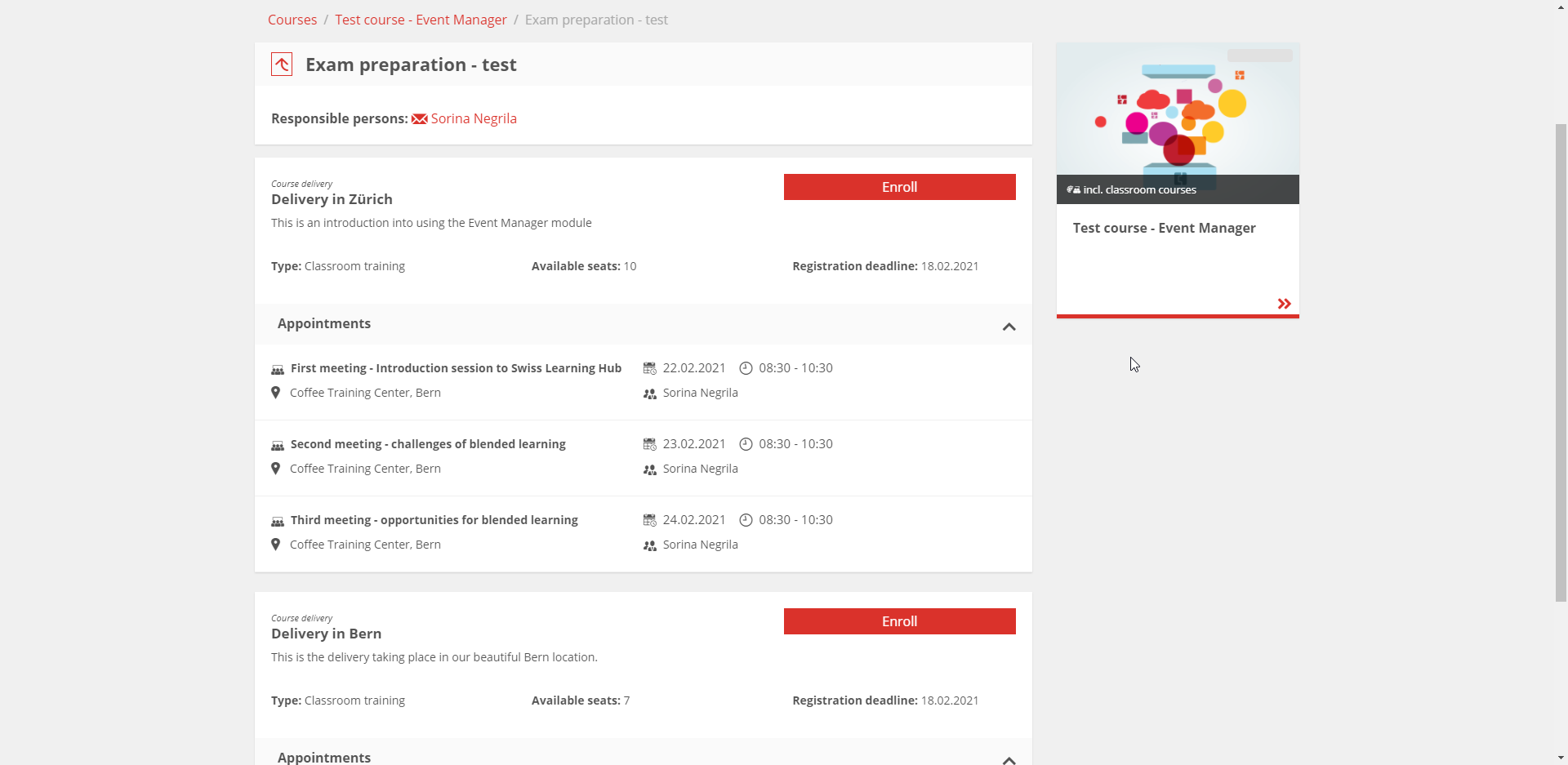
Task: Open Sorina Negrila responsible person link
Action: [474, 118]
